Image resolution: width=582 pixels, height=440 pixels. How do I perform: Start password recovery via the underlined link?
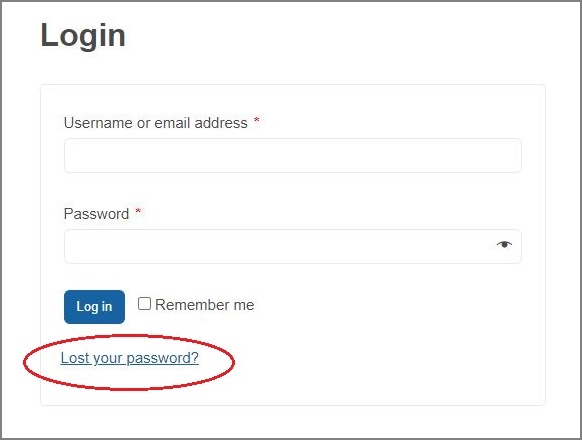coord(130,358)
